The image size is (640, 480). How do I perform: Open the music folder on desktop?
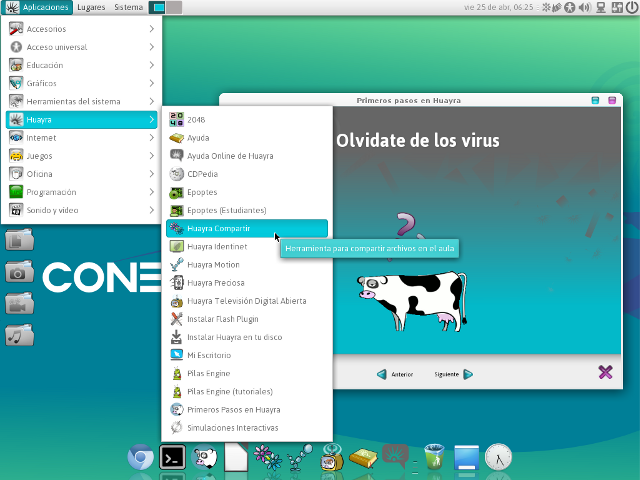tap(19, 335)
